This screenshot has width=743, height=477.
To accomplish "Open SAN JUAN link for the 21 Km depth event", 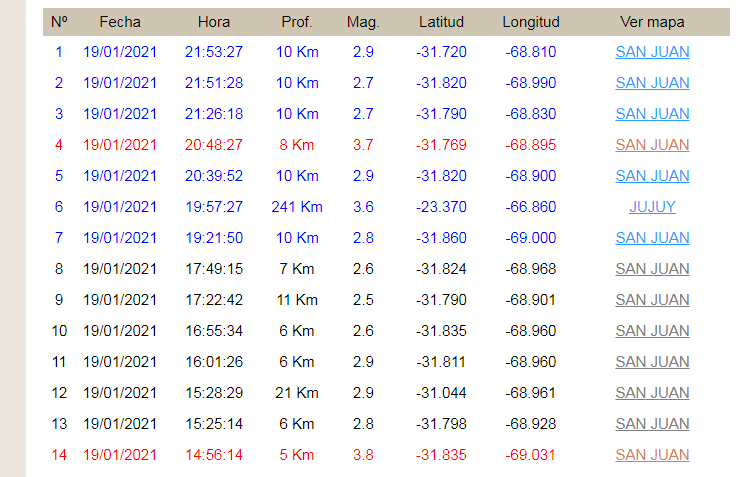I will tap(652, 393).
